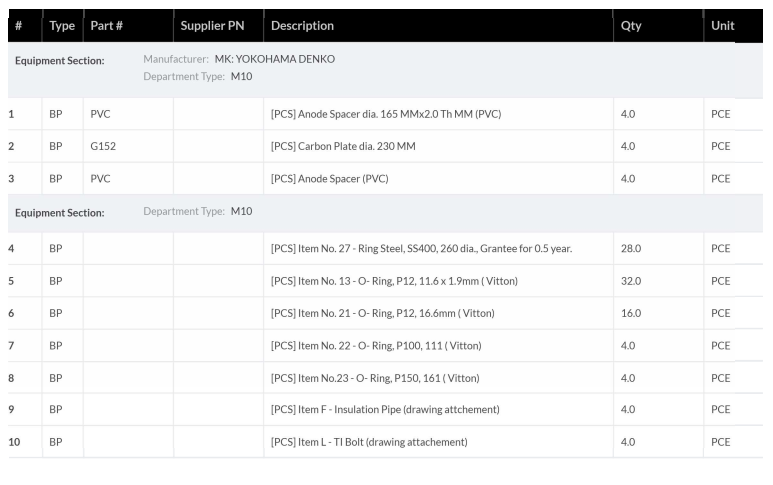Select the Supplier PN column header

pos(212,26)
